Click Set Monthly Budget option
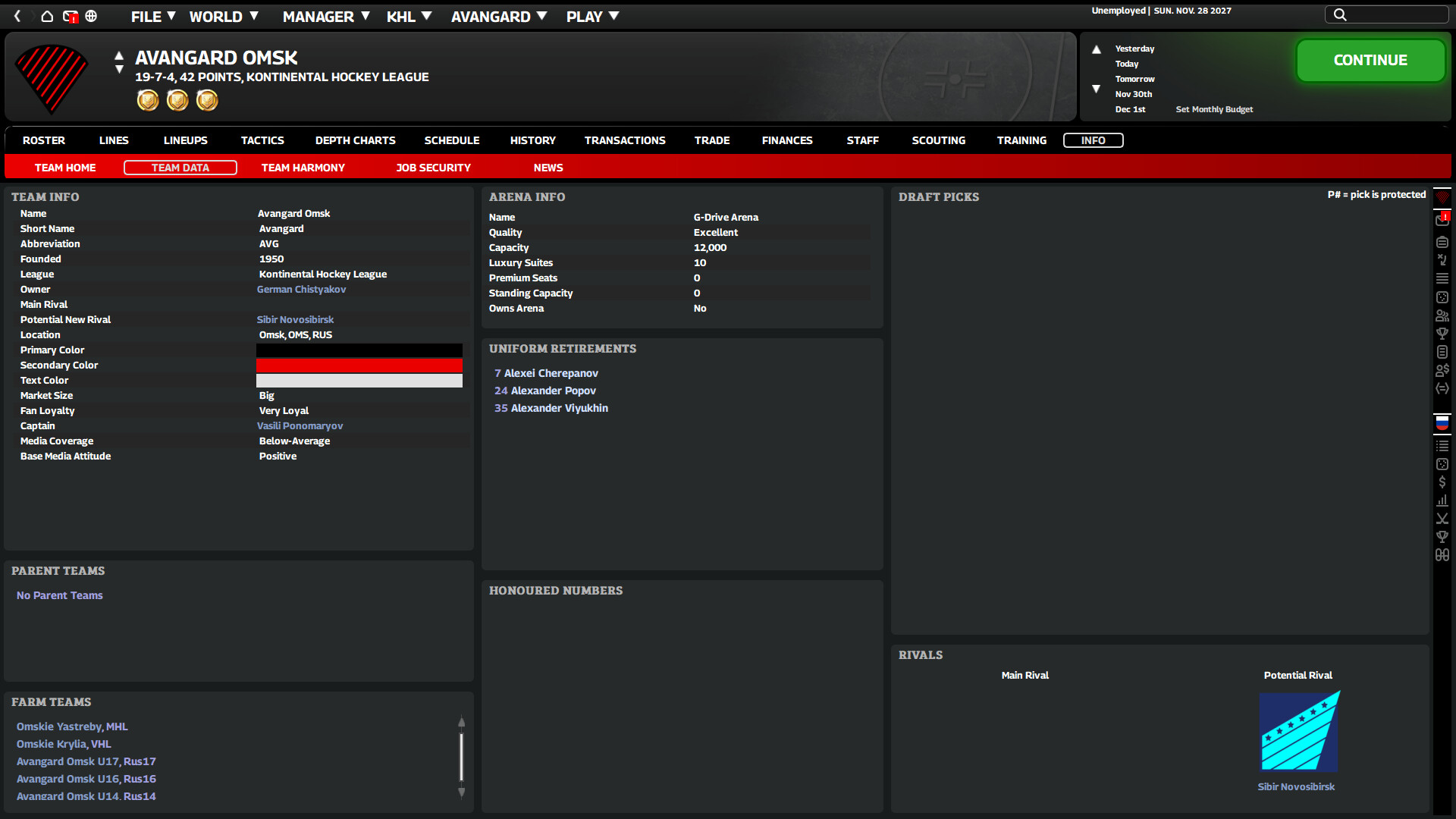The image size is (1456, 819). click(1214, 109)
